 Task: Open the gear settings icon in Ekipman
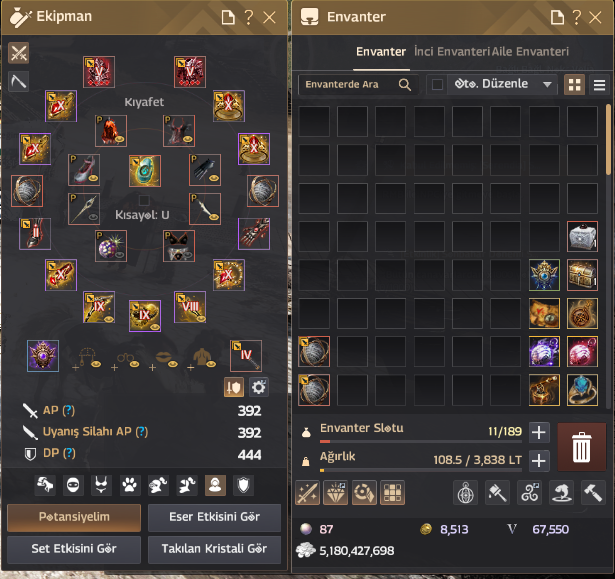(x=258, y=387)
